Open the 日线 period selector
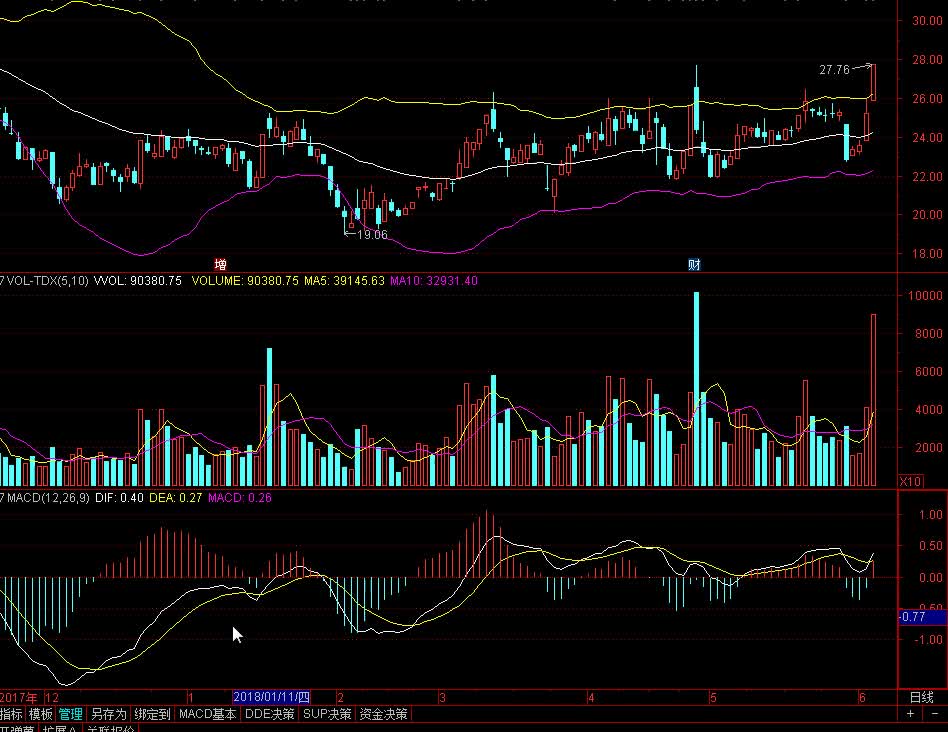 (921, 698)
